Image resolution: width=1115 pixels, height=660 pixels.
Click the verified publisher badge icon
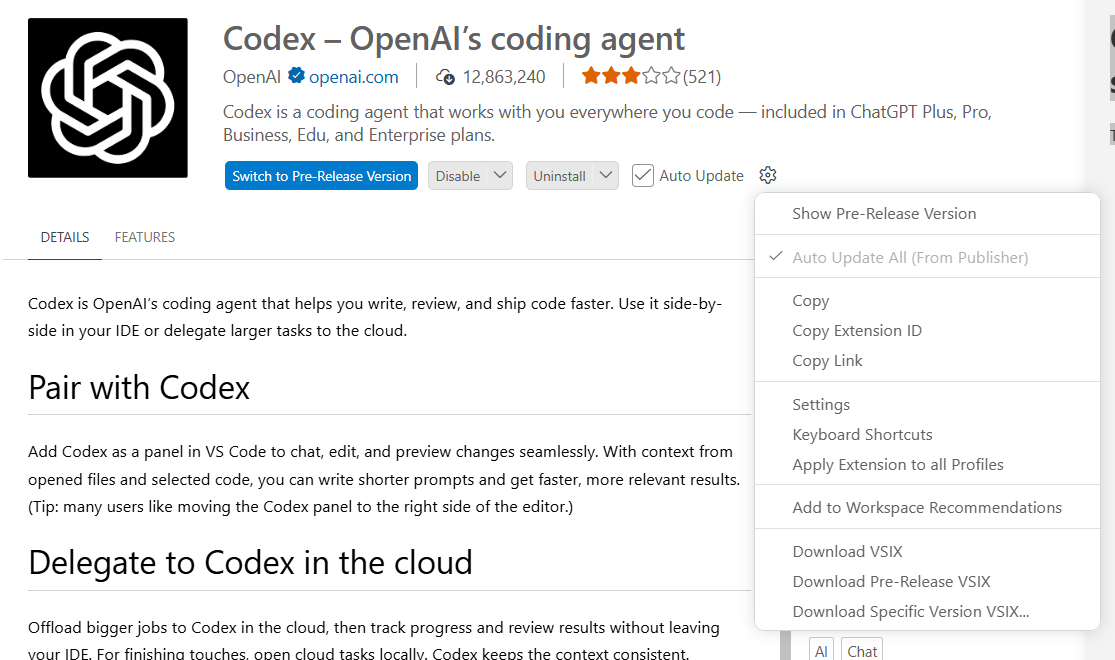tap(296, 75)
